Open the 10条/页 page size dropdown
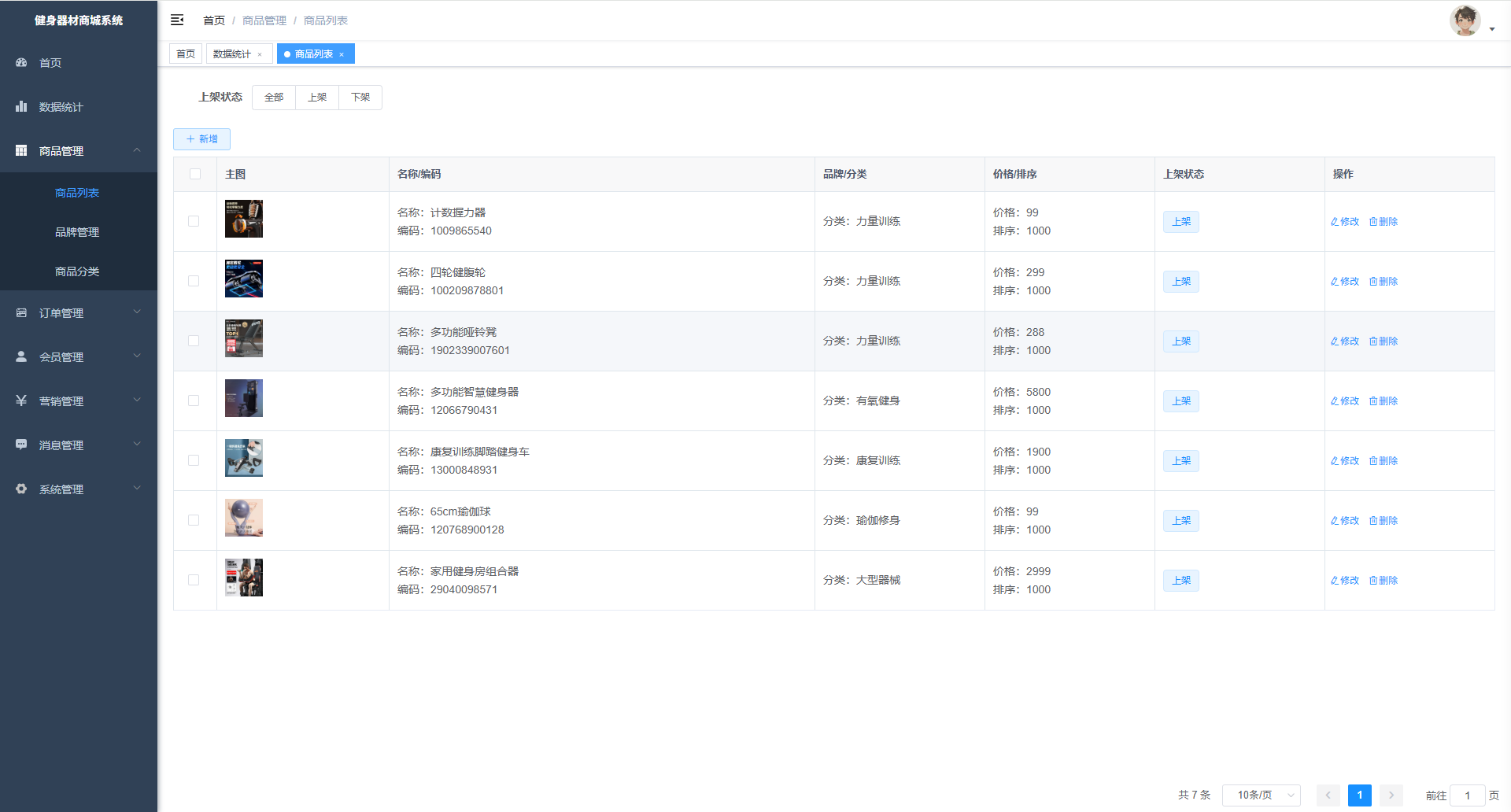 1261,795
